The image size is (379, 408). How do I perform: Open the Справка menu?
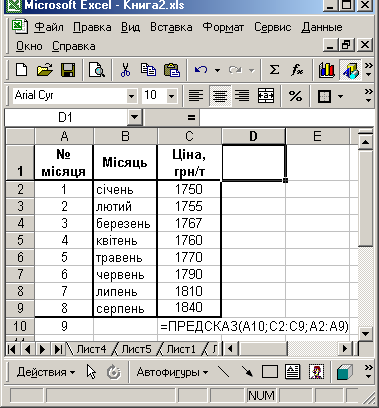(74, 46)
